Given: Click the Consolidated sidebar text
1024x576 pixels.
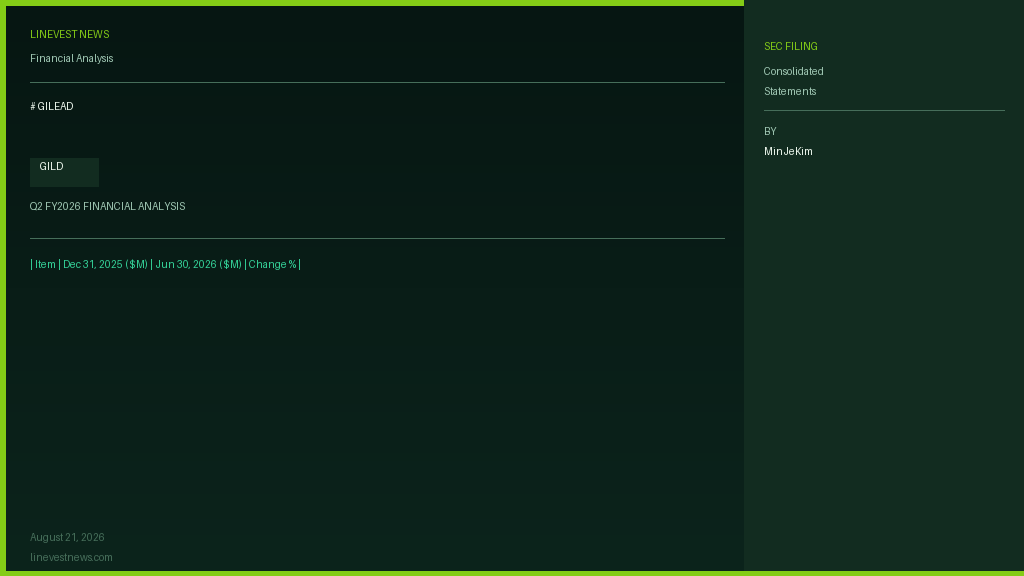Looking at the screenshot, I should 793,71.
